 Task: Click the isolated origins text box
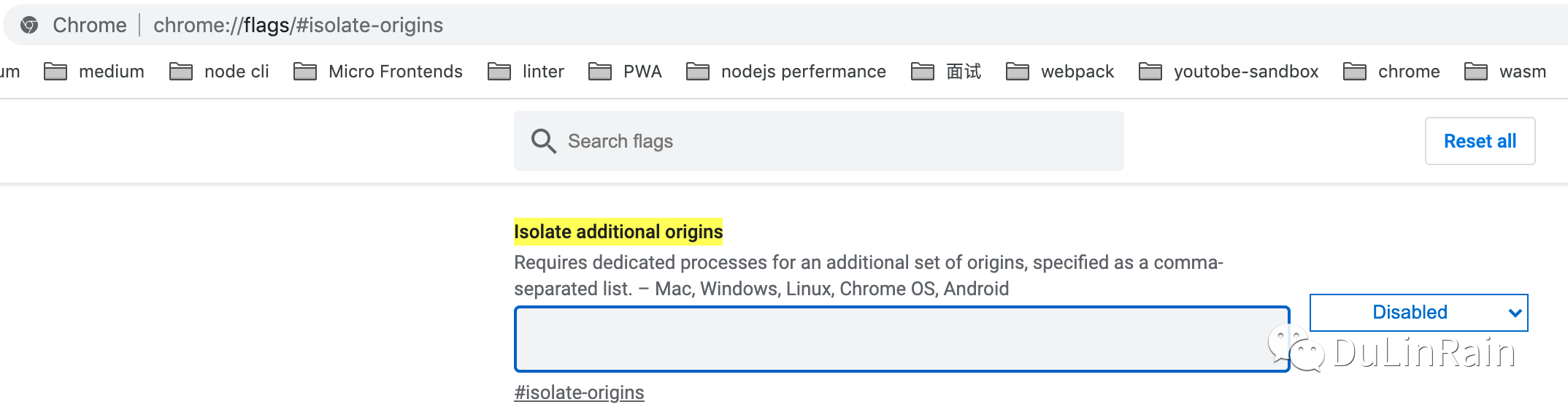point(891,339)
